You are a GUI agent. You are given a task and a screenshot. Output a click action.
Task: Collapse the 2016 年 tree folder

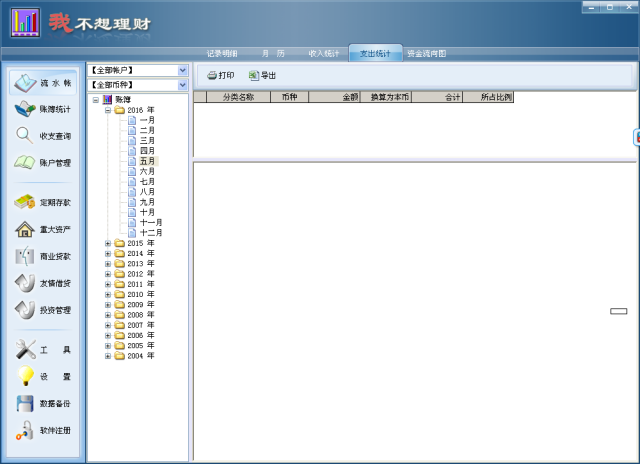coord(108,110)
